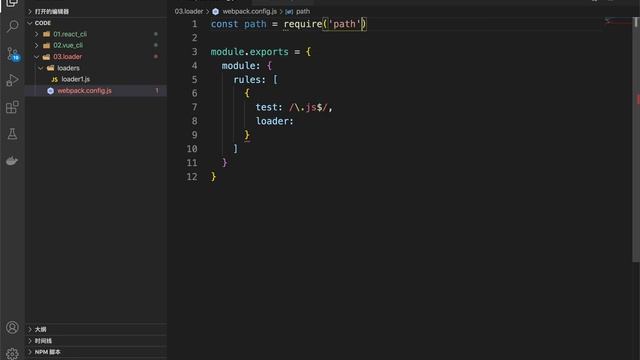Click the minimap at editor top-right
This screenshot has width=640, height=360.
pyautogui.click(x=617, y=21)
